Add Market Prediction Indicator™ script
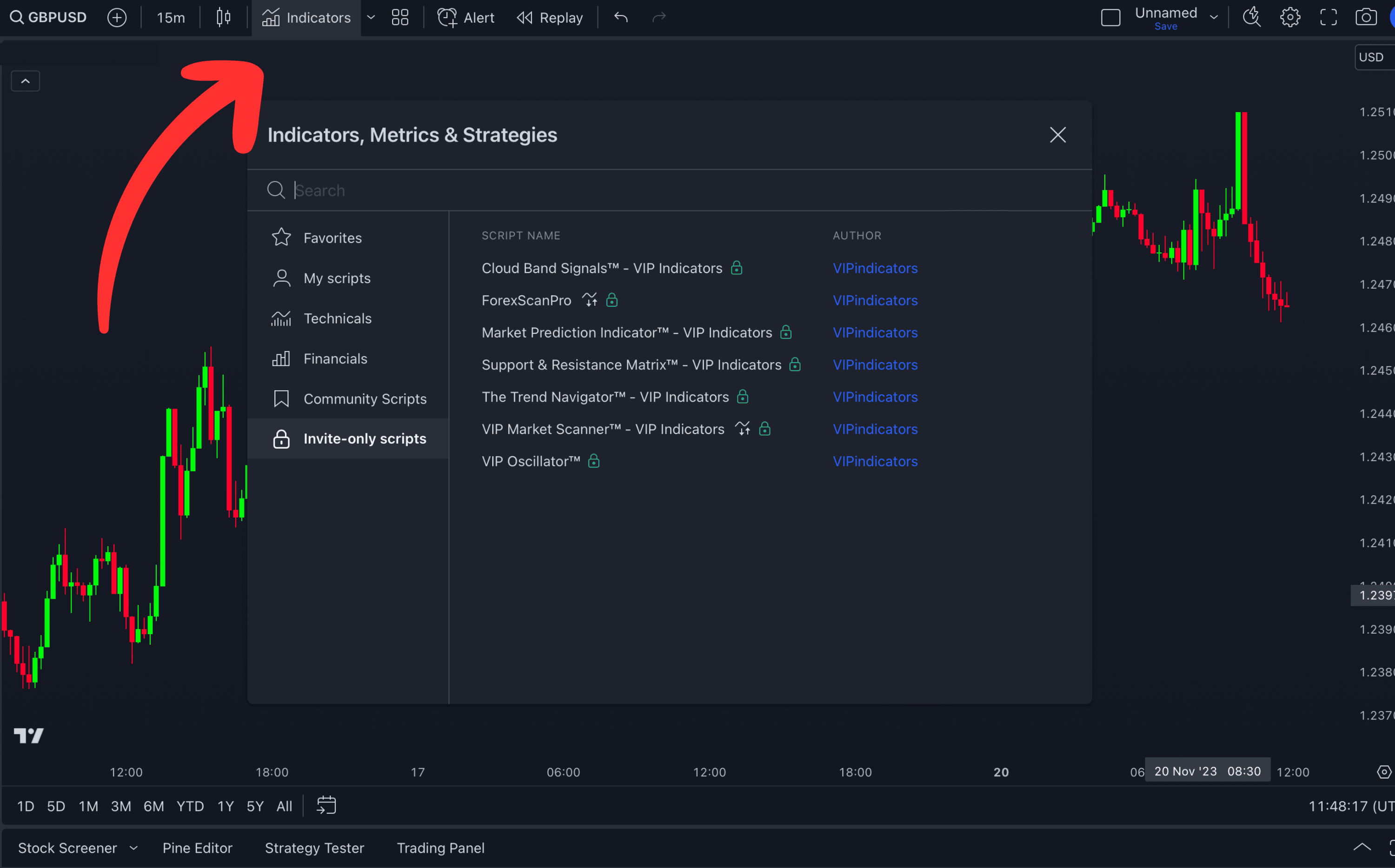Viewport: 1395px width, 868px height. (x=626, y=332)
